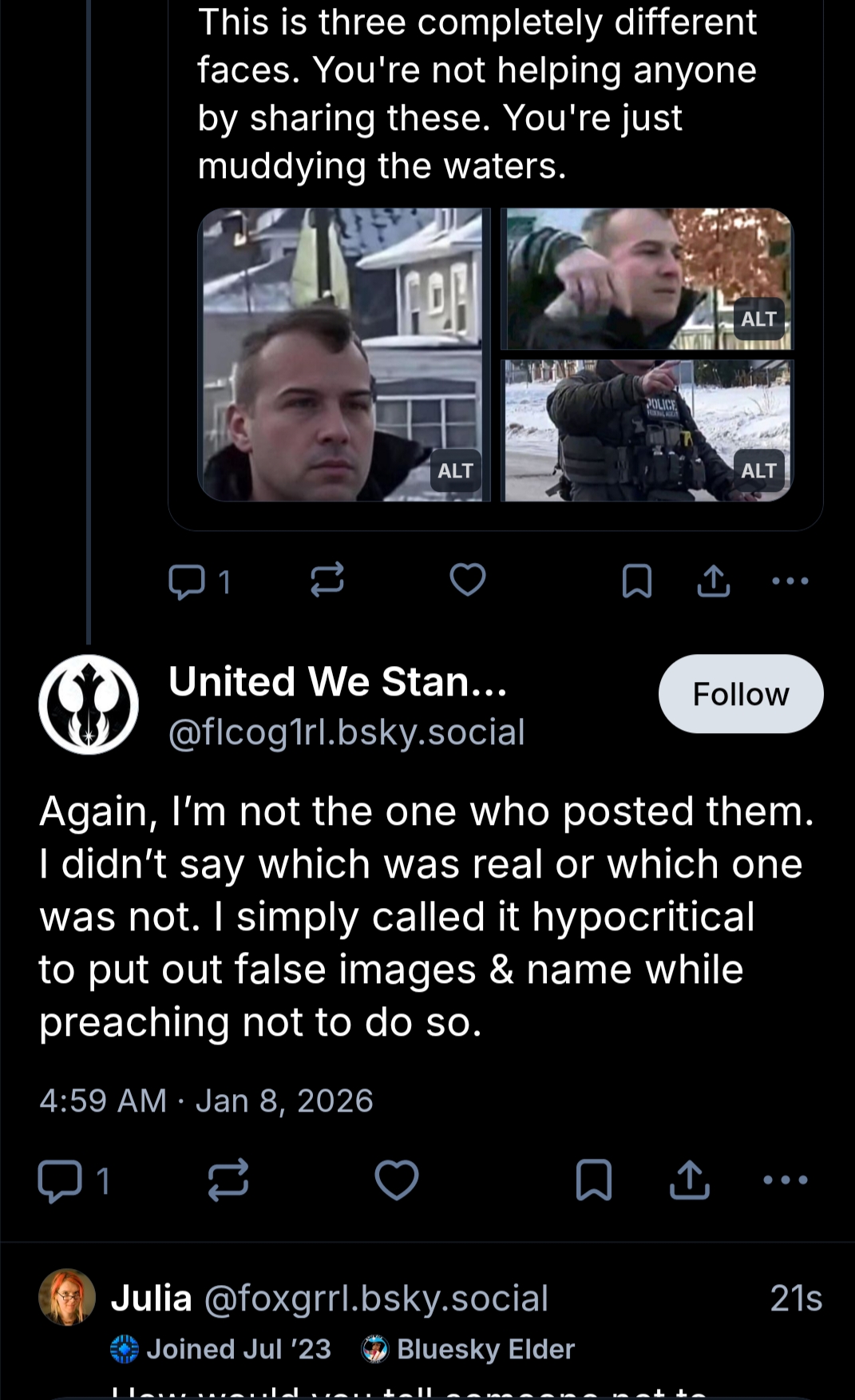Like the parent post with heart
855x1400 pixels.
click(x=468, y=580)
